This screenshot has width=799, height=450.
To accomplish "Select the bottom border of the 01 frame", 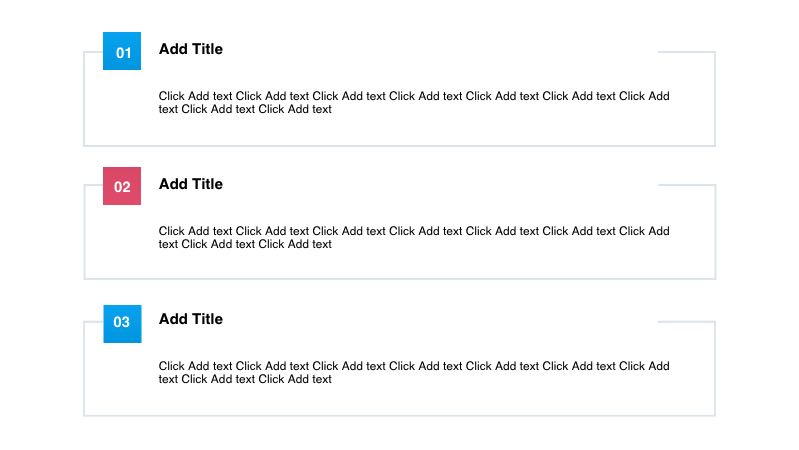I will click(x=400, y=146).
